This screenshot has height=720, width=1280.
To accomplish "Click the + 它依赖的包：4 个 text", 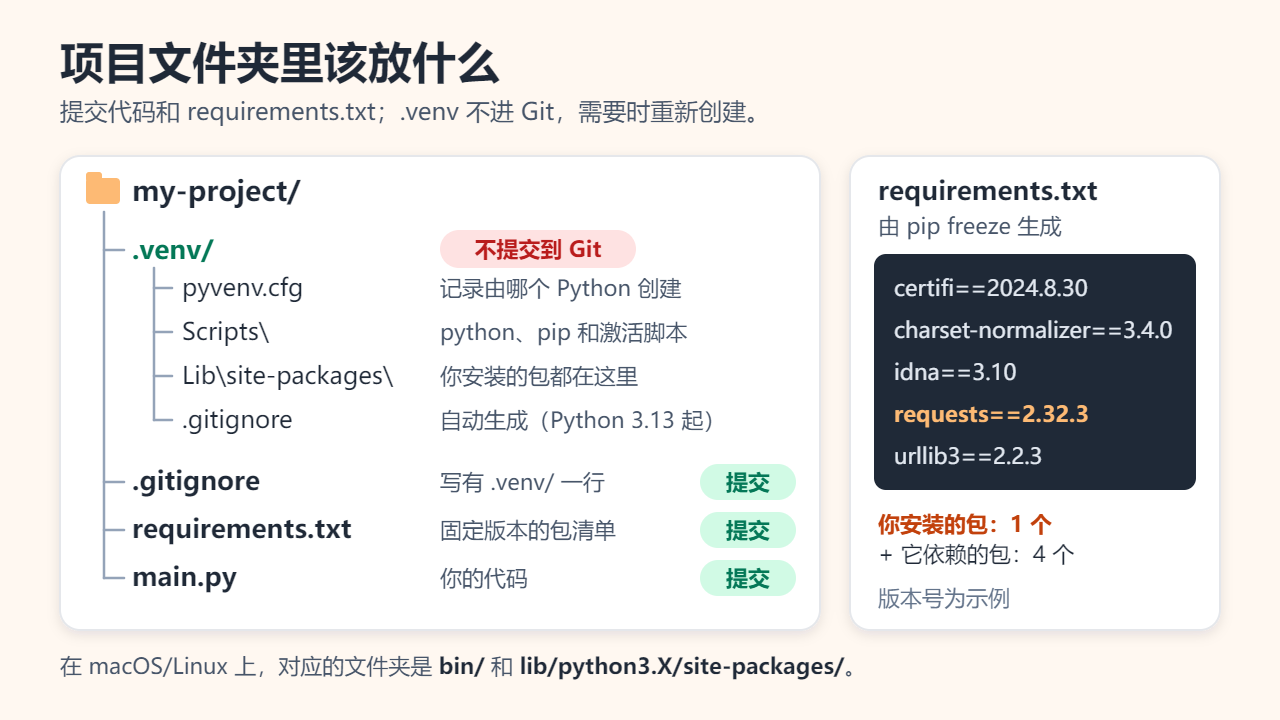I will [977, 554].
